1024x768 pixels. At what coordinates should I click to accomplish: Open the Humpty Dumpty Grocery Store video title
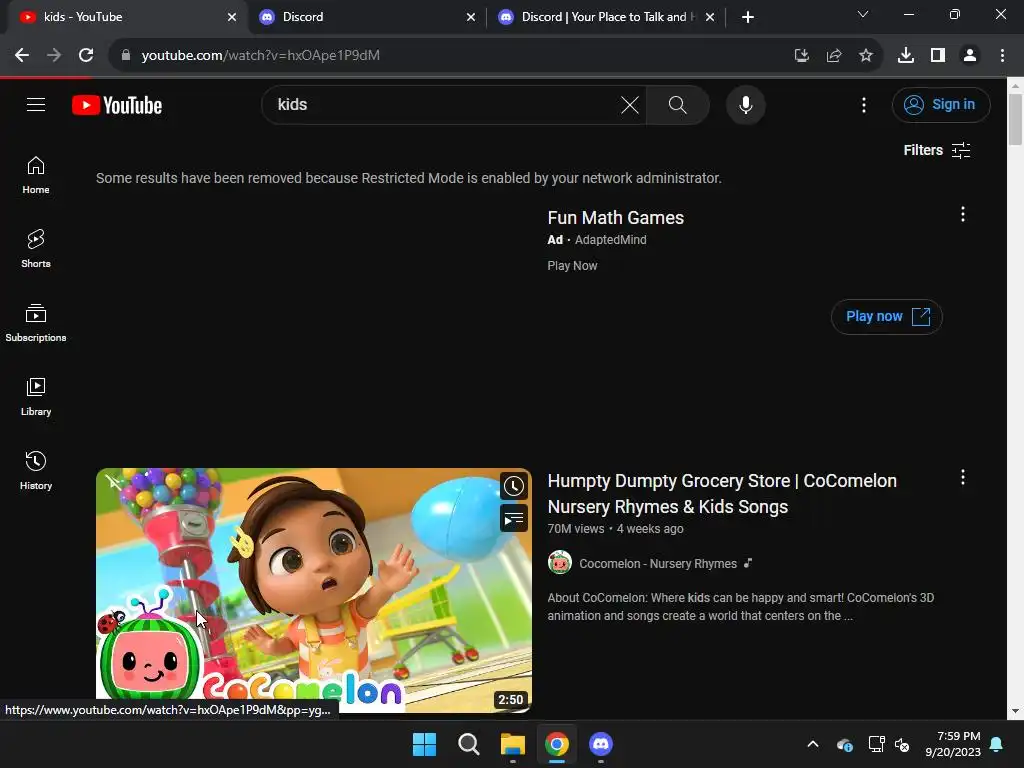[x=722, y=494]
